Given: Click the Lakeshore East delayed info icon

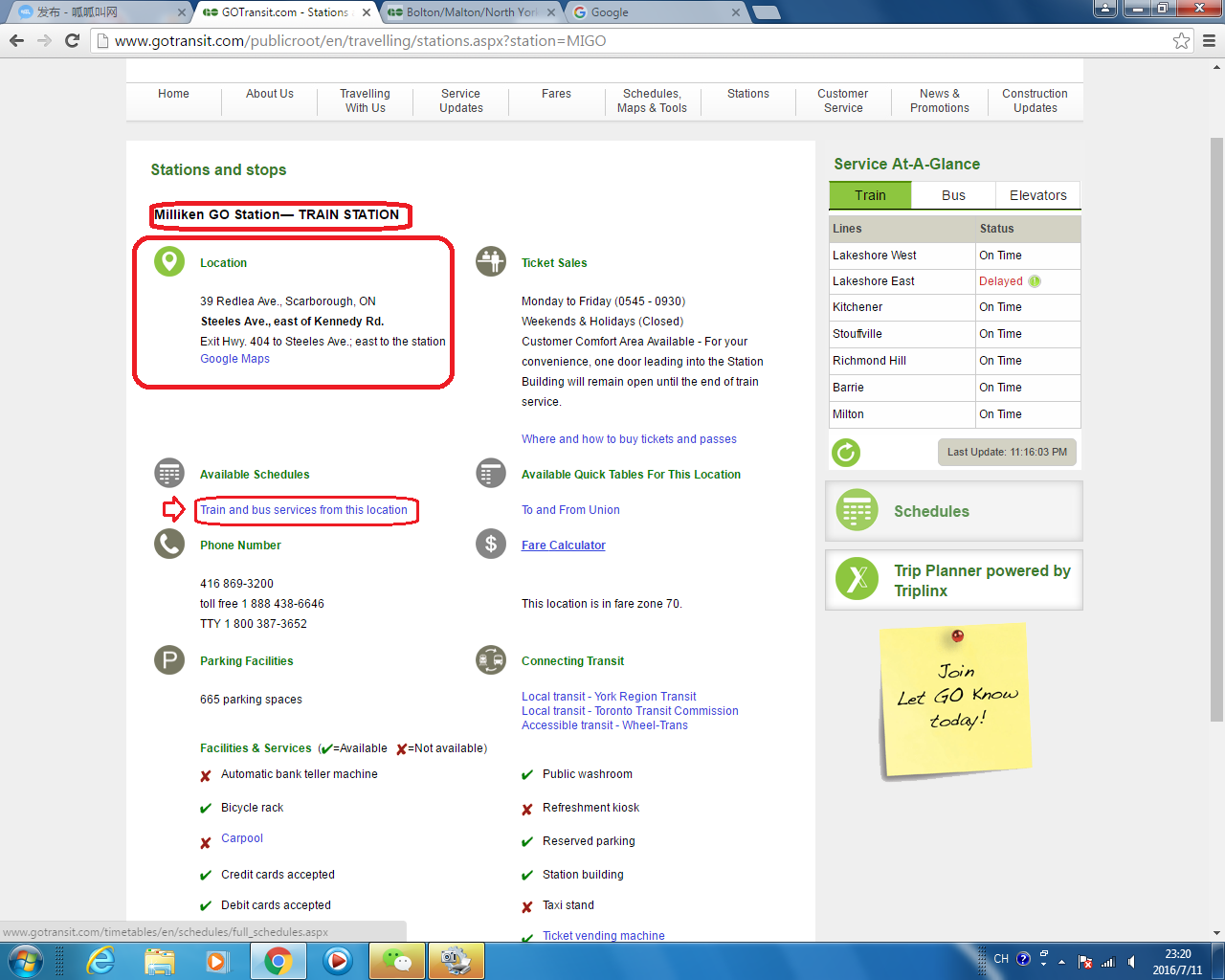Looking at the screenshot, I should click(x=1035, y=281).
